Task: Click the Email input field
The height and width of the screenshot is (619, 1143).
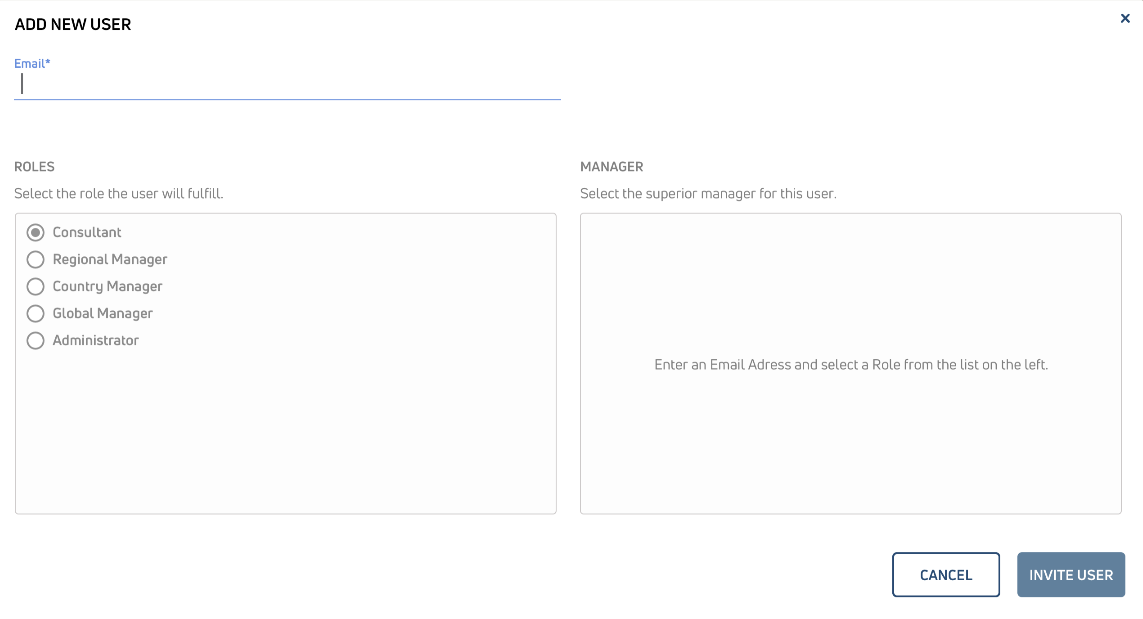Action: click(x=287, y=85)
